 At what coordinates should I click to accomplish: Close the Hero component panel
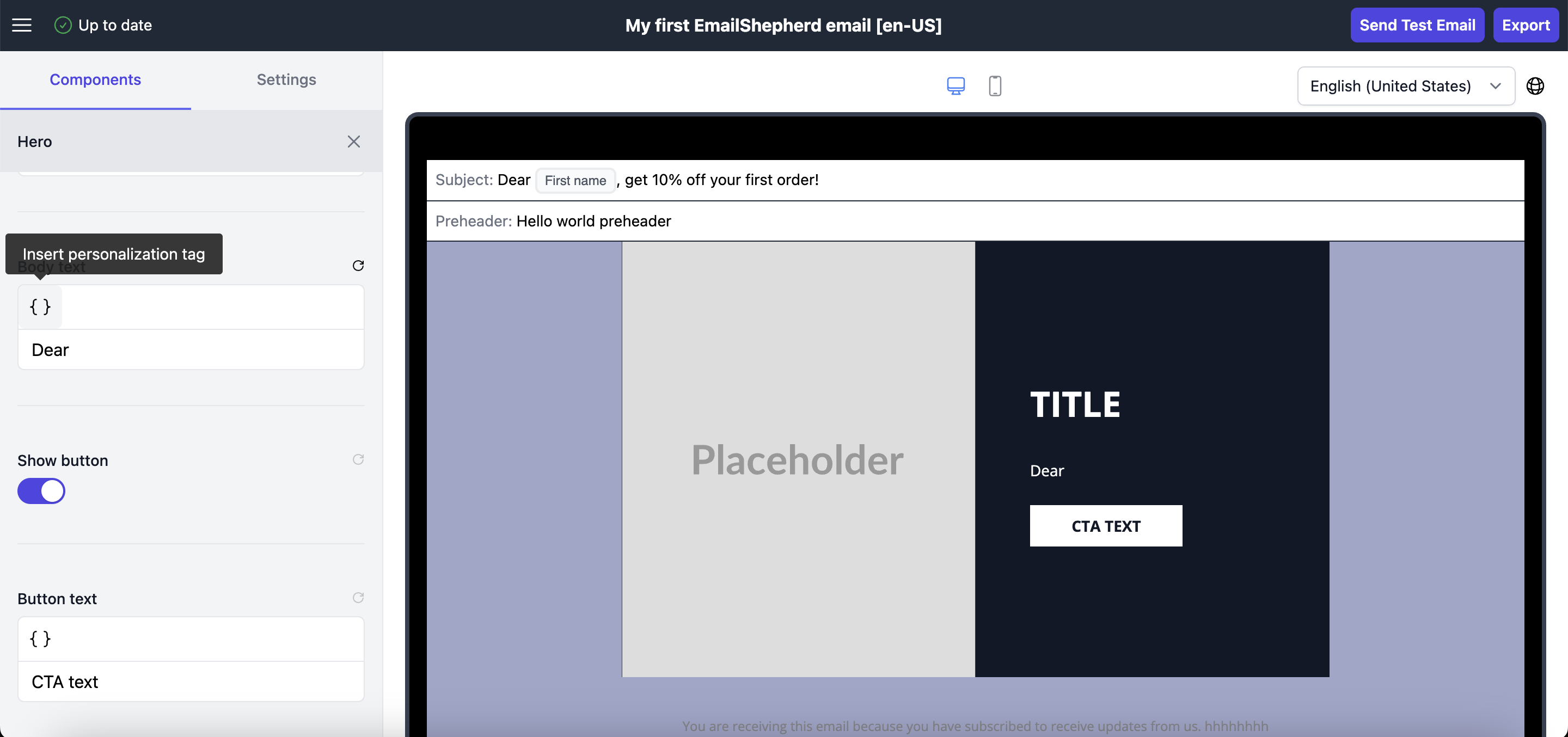354,141
